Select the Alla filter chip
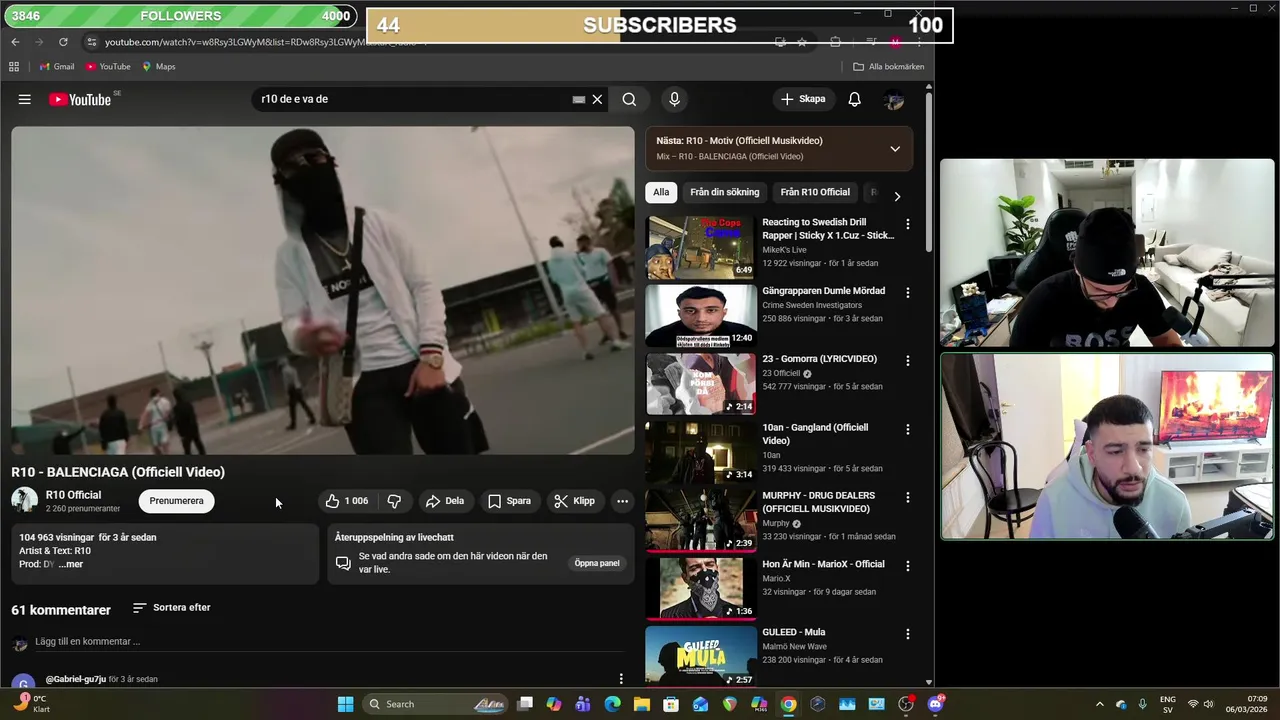This screenshot has width=1280, height=720. pos(661,192)
